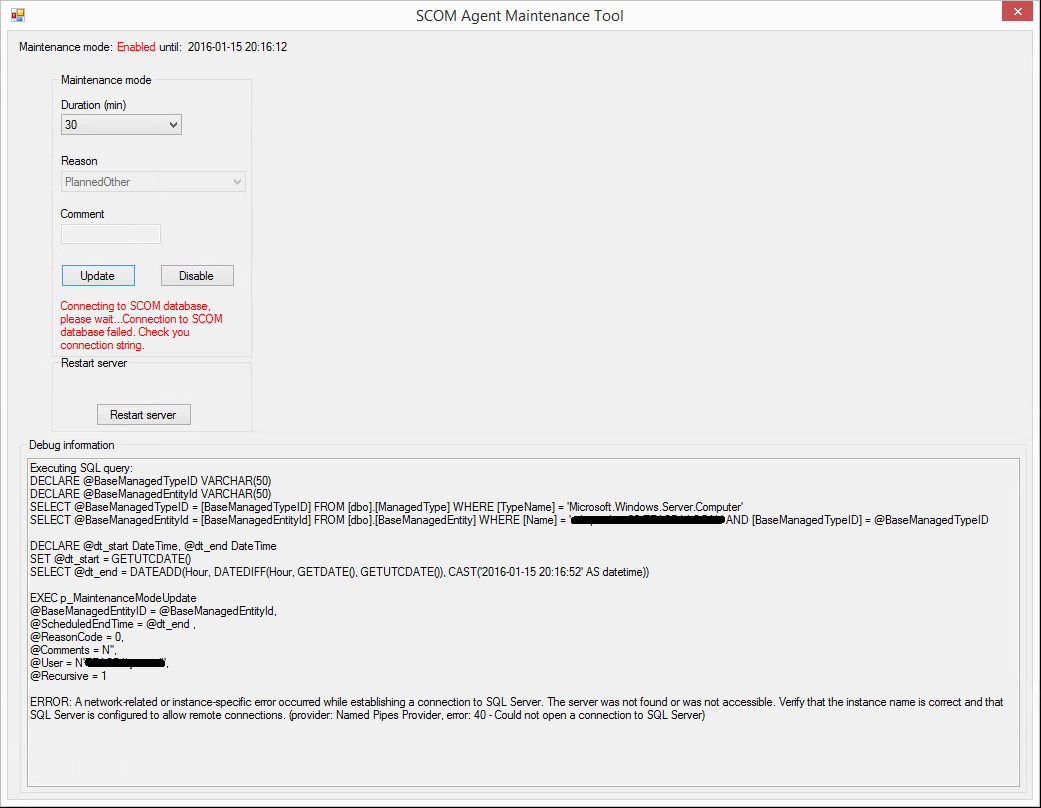Click the ERROR network-related message text

[x=517, y=708]
